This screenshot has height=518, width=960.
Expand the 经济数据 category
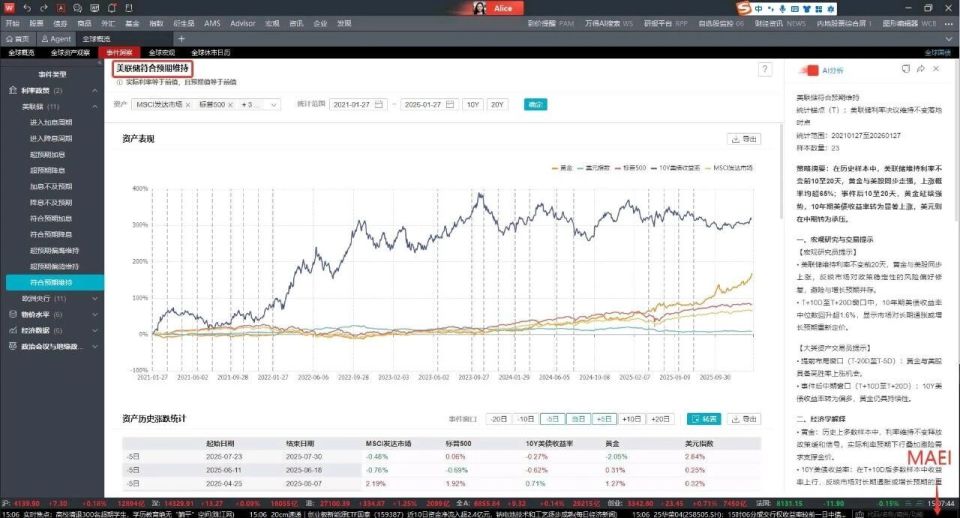point(95,330)
